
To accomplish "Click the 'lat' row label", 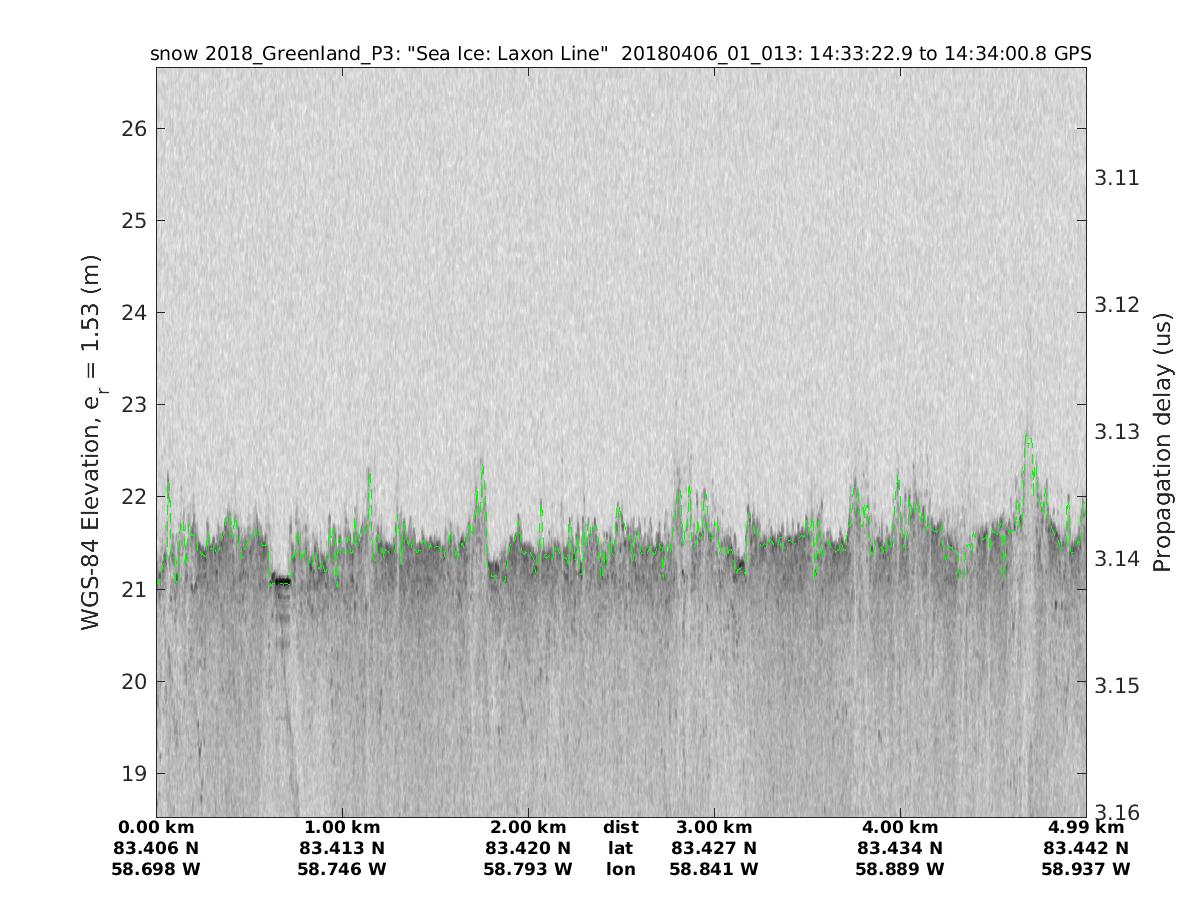I will tap(620, 849).
